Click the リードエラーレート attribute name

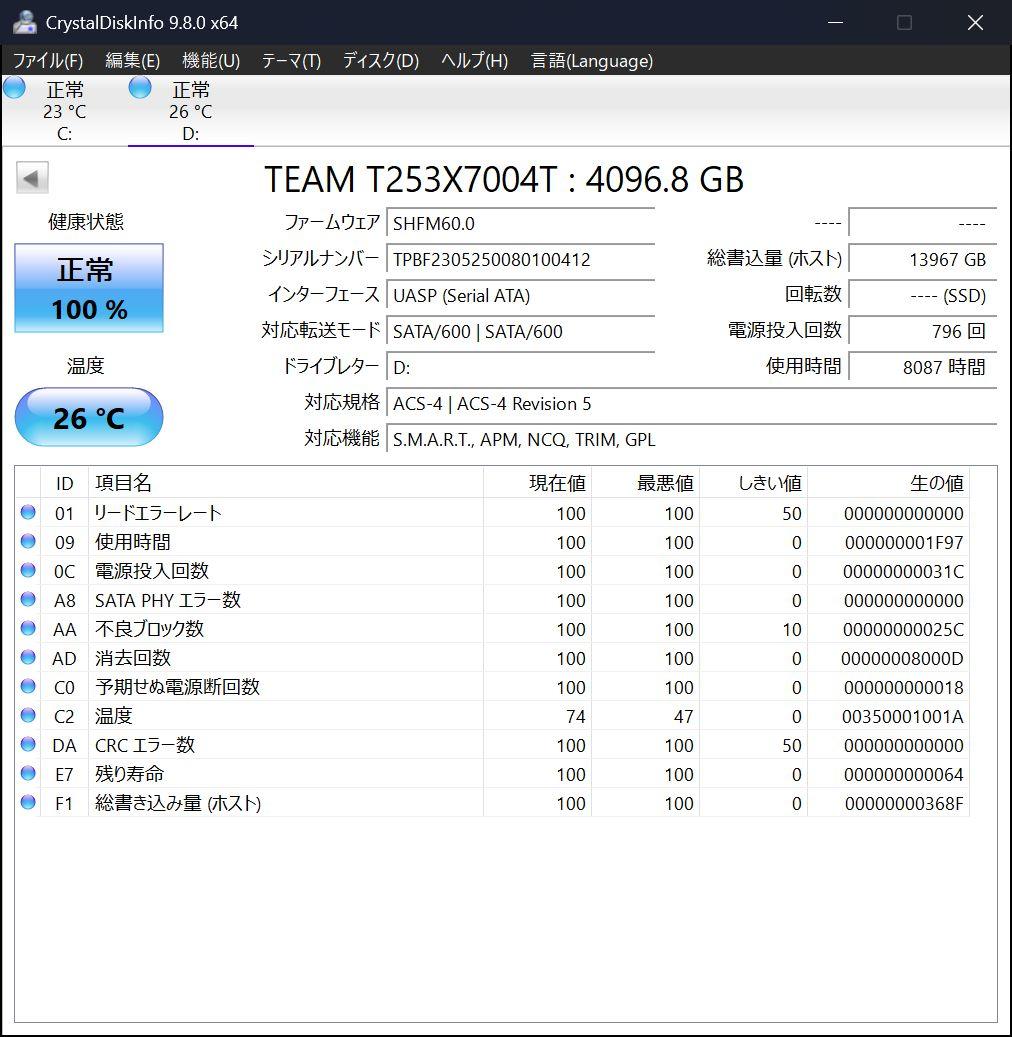click(x=157, y=513)
